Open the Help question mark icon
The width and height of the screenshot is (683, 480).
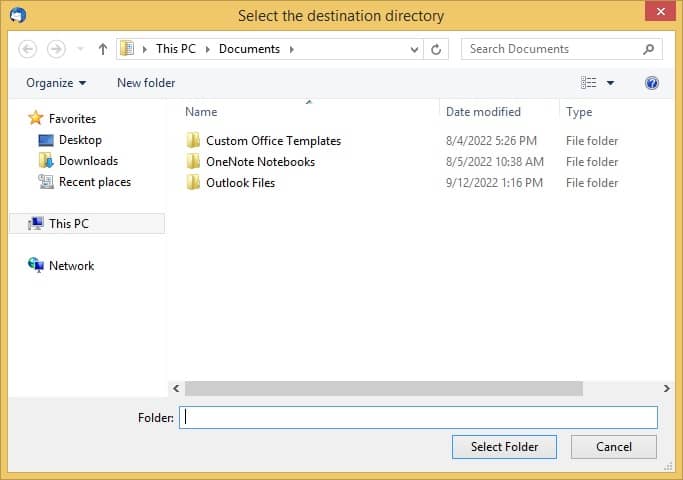(652, 83)
